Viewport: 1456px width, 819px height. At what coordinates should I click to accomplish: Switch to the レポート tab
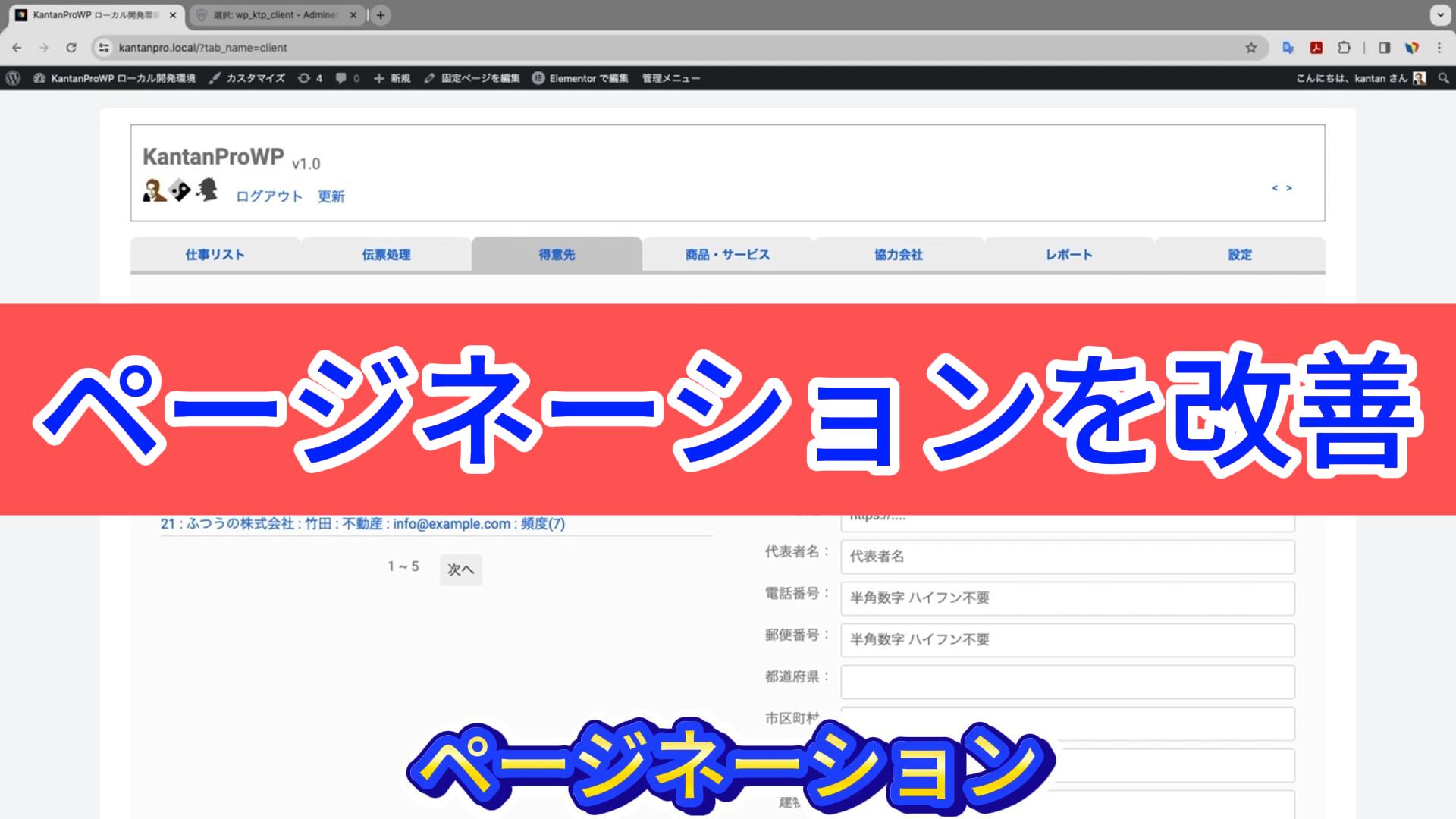(x=1069, y=255)
